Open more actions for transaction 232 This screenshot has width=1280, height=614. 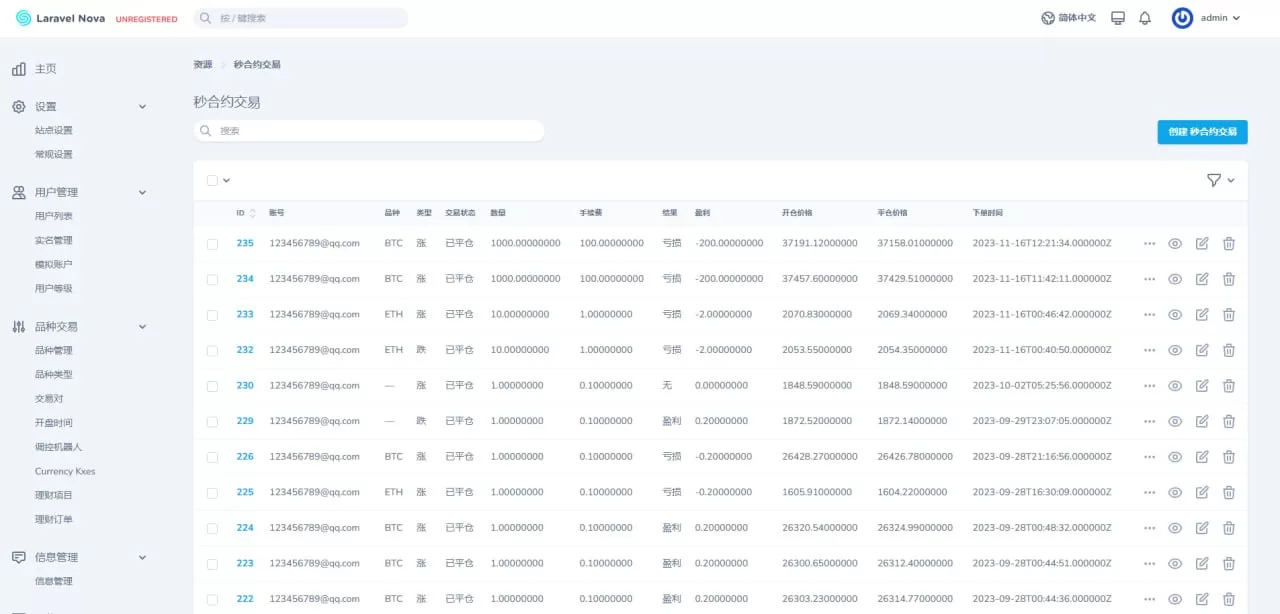pos(1149,350)
